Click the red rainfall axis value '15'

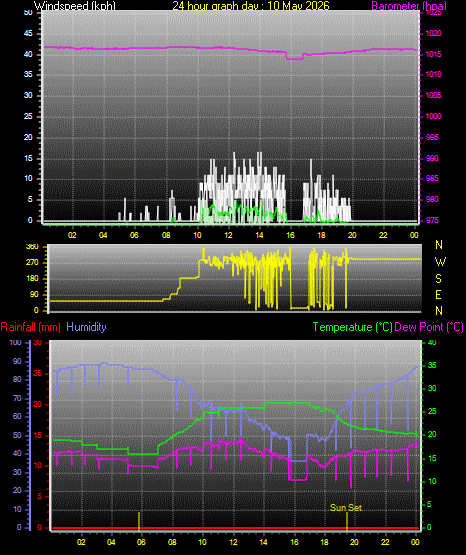tap(38, 436)
